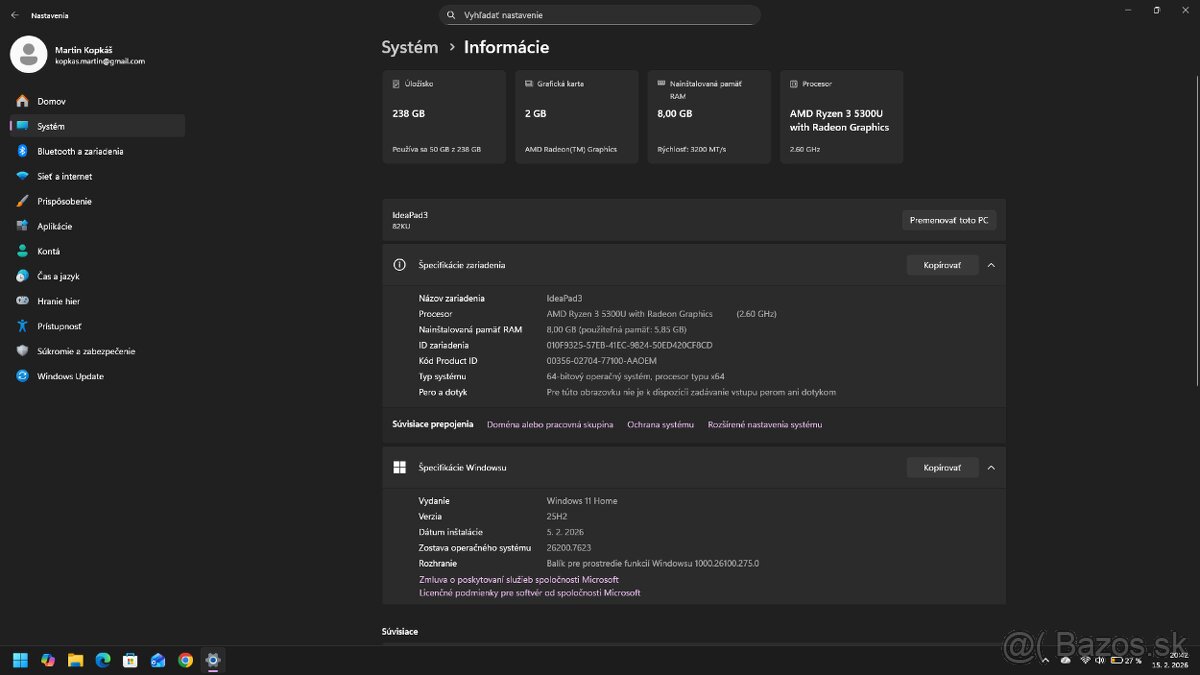
Task: Click the Systém breadcrumb in the heading
Action: tap(409, 47)
